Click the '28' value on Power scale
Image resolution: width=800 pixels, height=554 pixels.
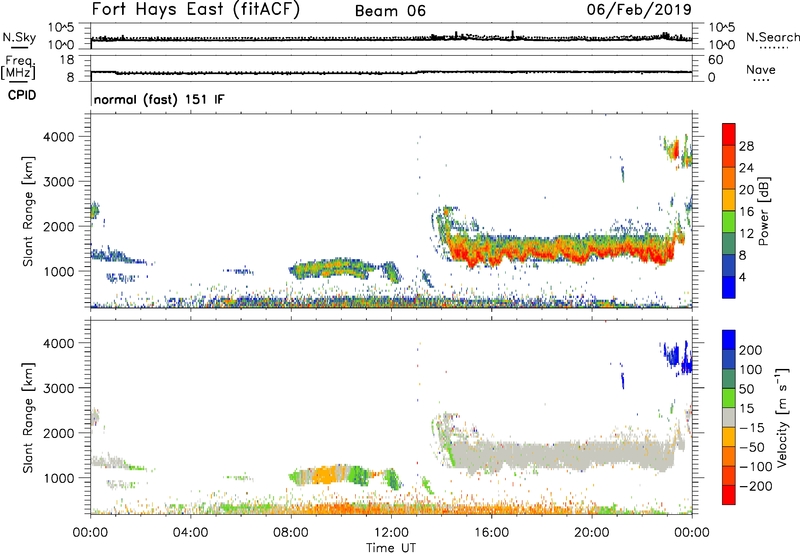(746, 146)
